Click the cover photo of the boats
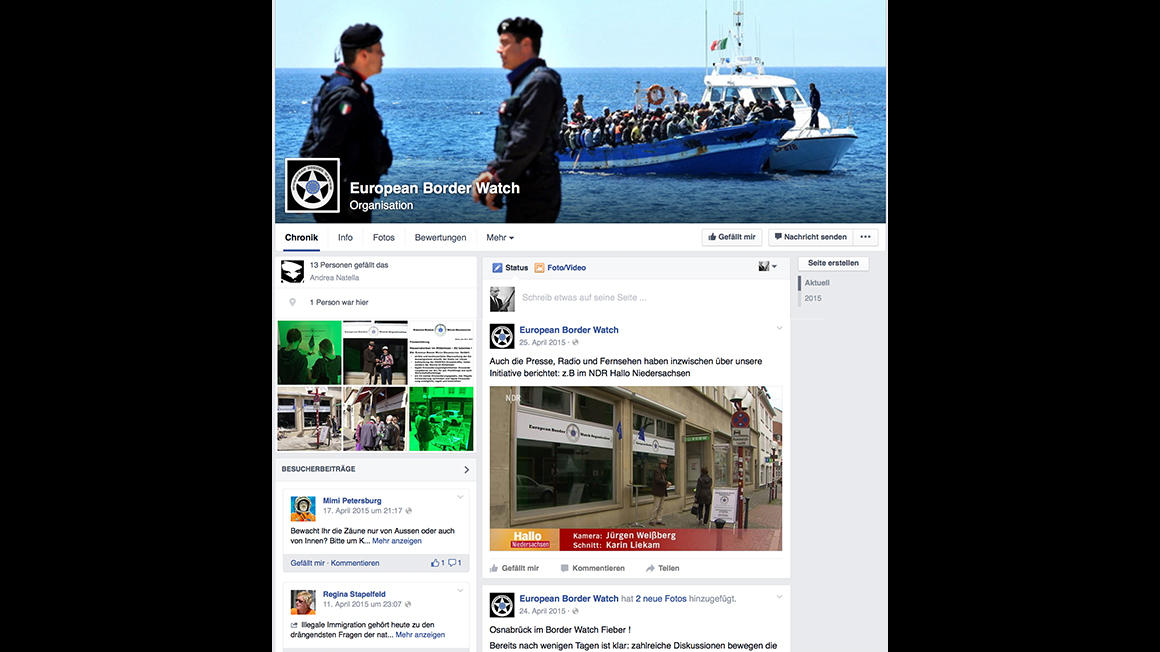Viewport: 1160px width, 652px height. (x=581, y=112)
